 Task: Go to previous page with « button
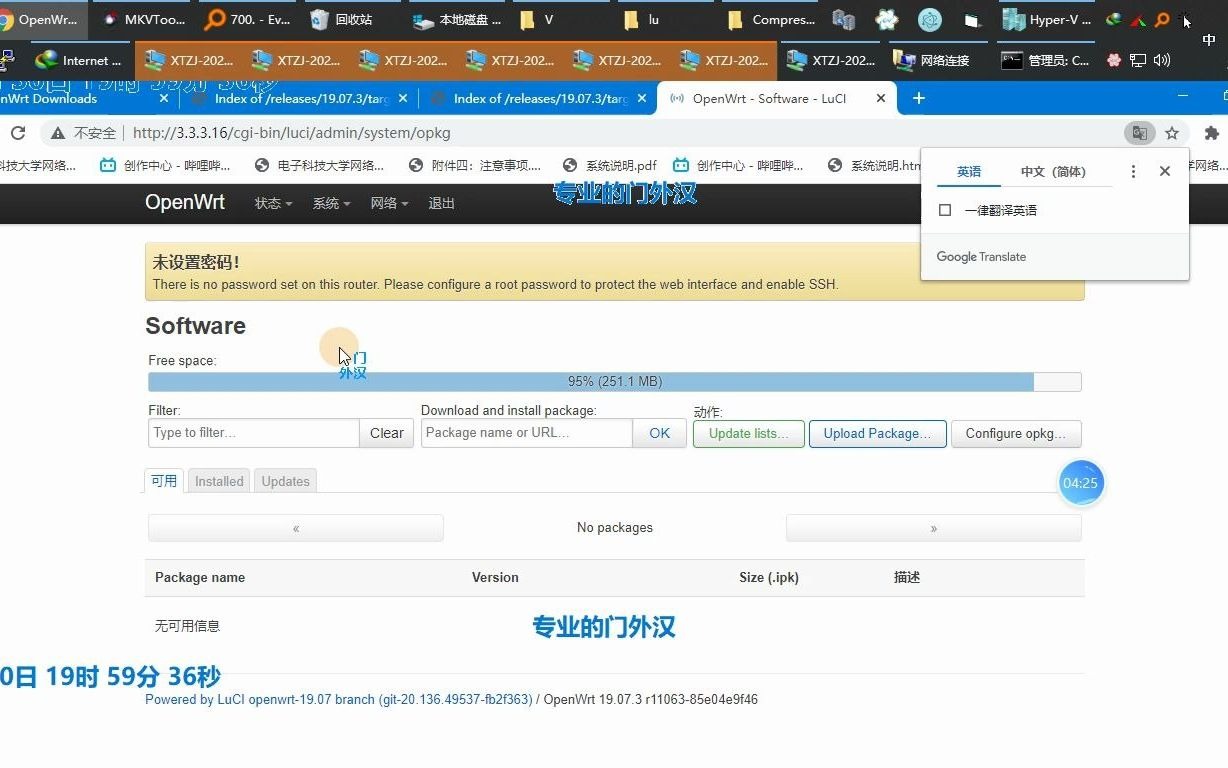296,528
